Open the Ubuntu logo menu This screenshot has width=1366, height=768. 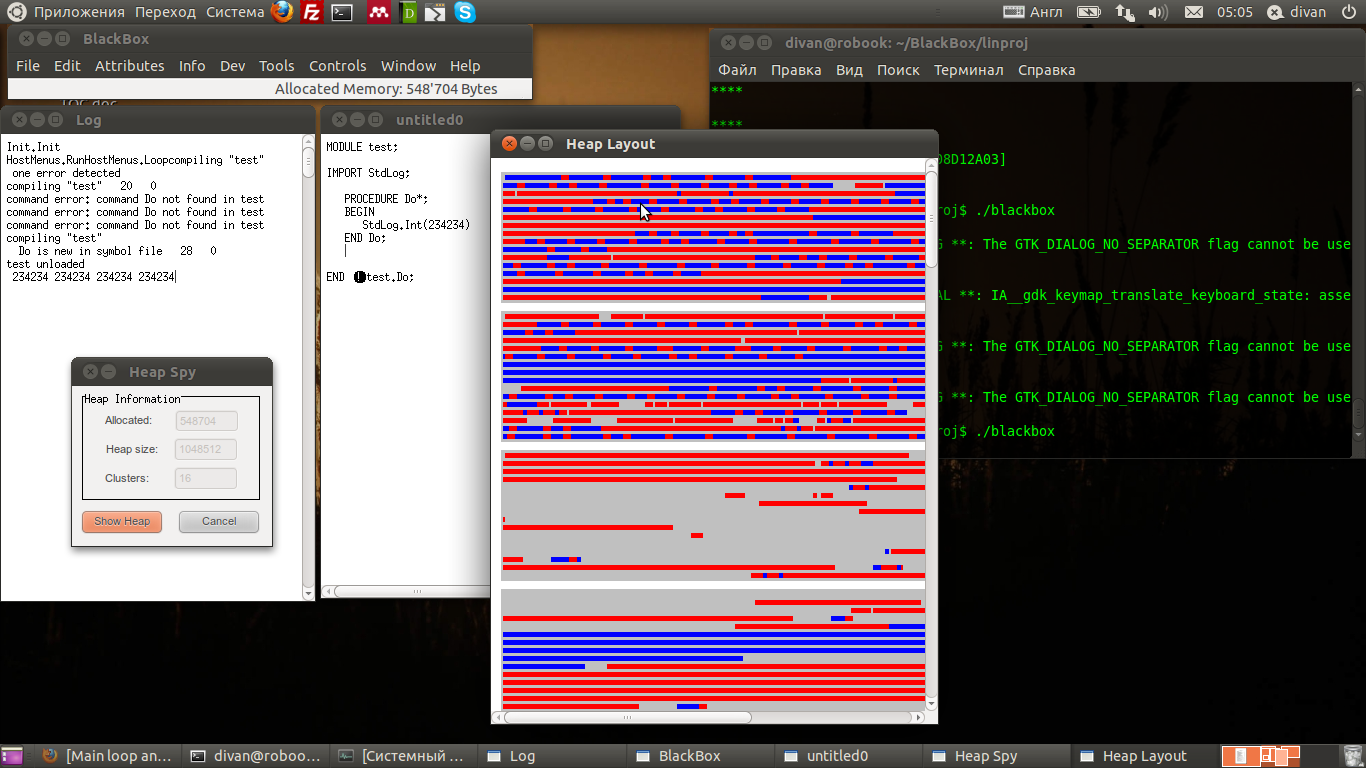15,12
